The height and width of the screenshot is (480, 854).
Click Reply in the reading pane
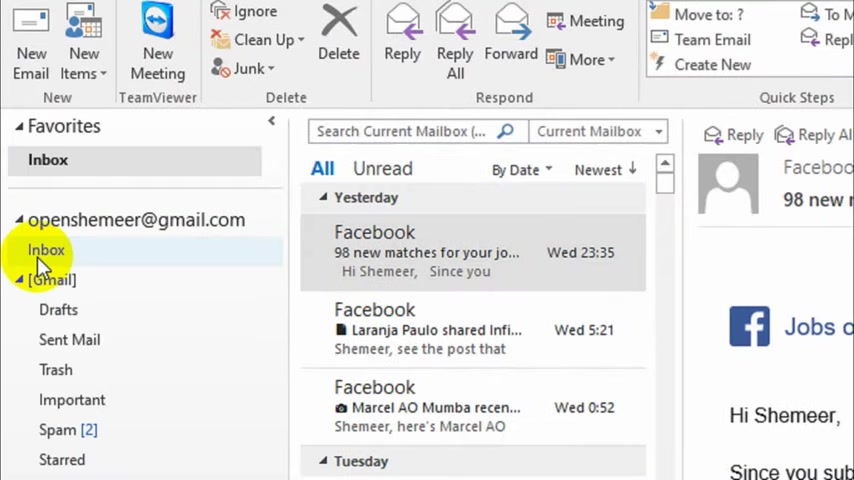pyautogui.click(x=734, y=135)
